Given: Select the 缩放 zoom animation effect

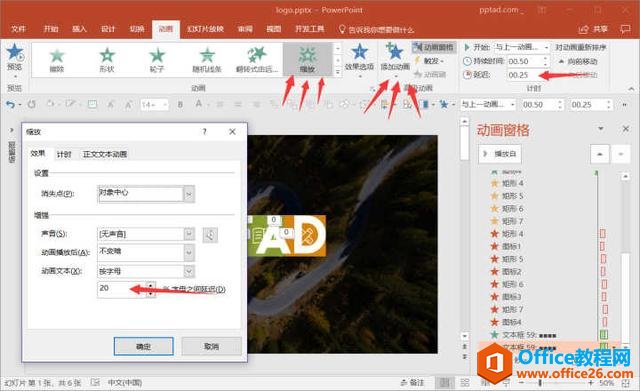Looking at the screenshot, I should point(307,60).
